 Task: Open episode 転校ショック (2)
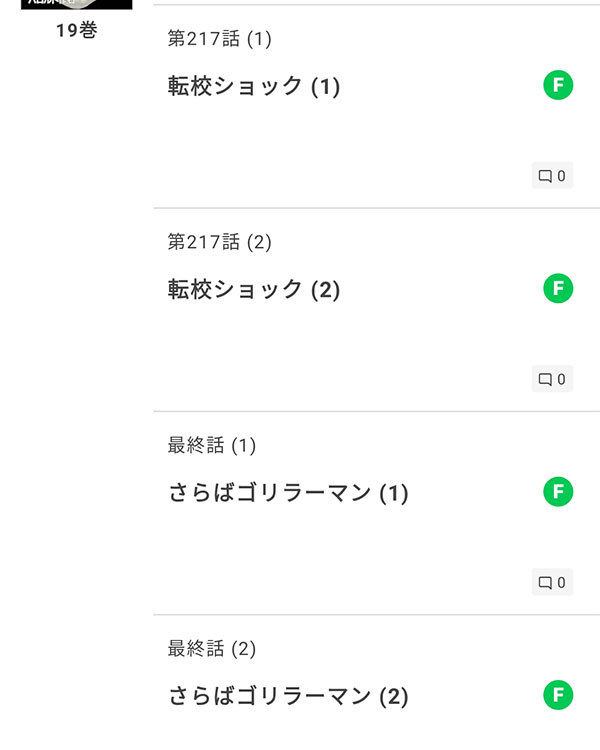point(254,290)
